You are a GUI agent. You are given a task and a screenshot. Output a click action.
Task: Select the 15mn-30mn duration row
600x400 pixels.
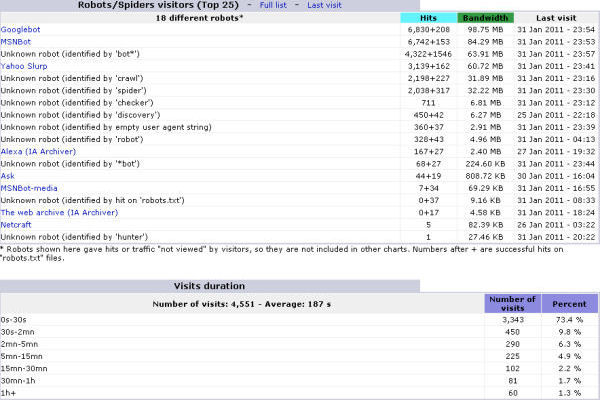click(299, 369)
